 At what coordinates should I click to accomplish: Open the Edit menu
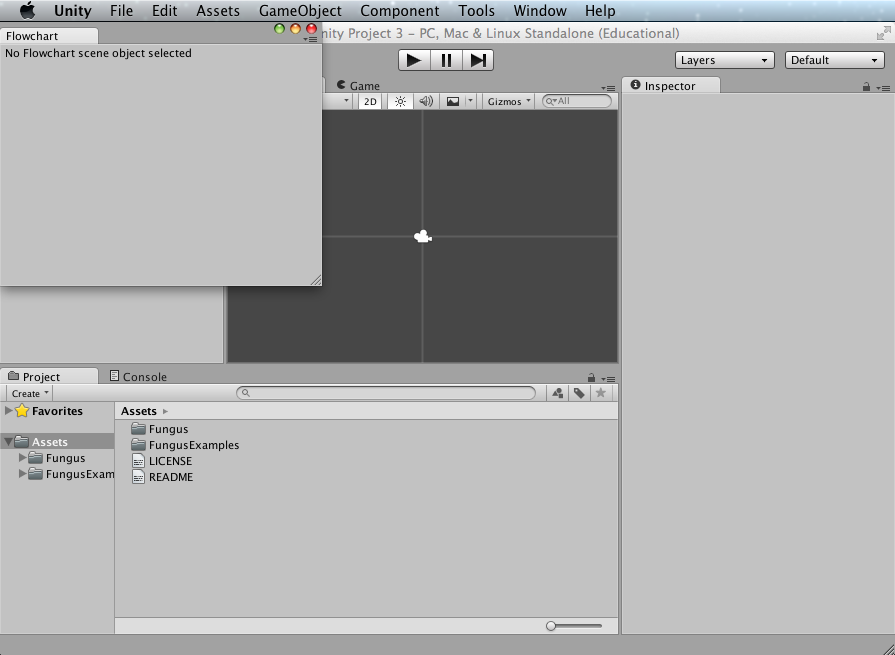(x=164, y=11)
